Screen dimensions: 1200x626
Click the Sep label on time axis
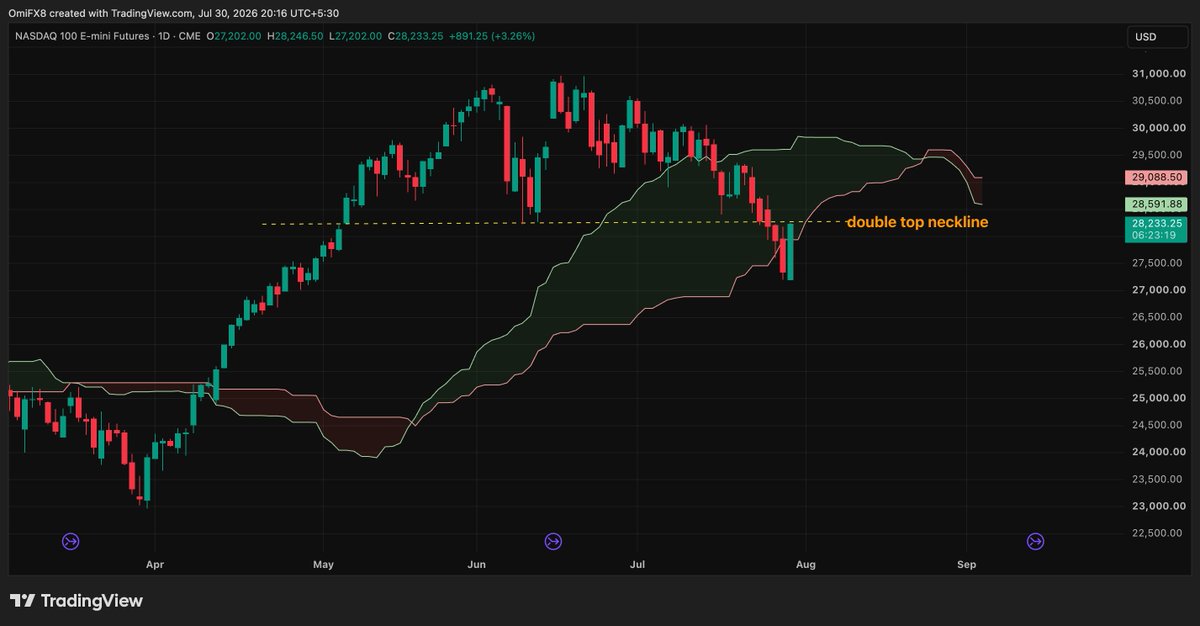click(x=966, y=565)
